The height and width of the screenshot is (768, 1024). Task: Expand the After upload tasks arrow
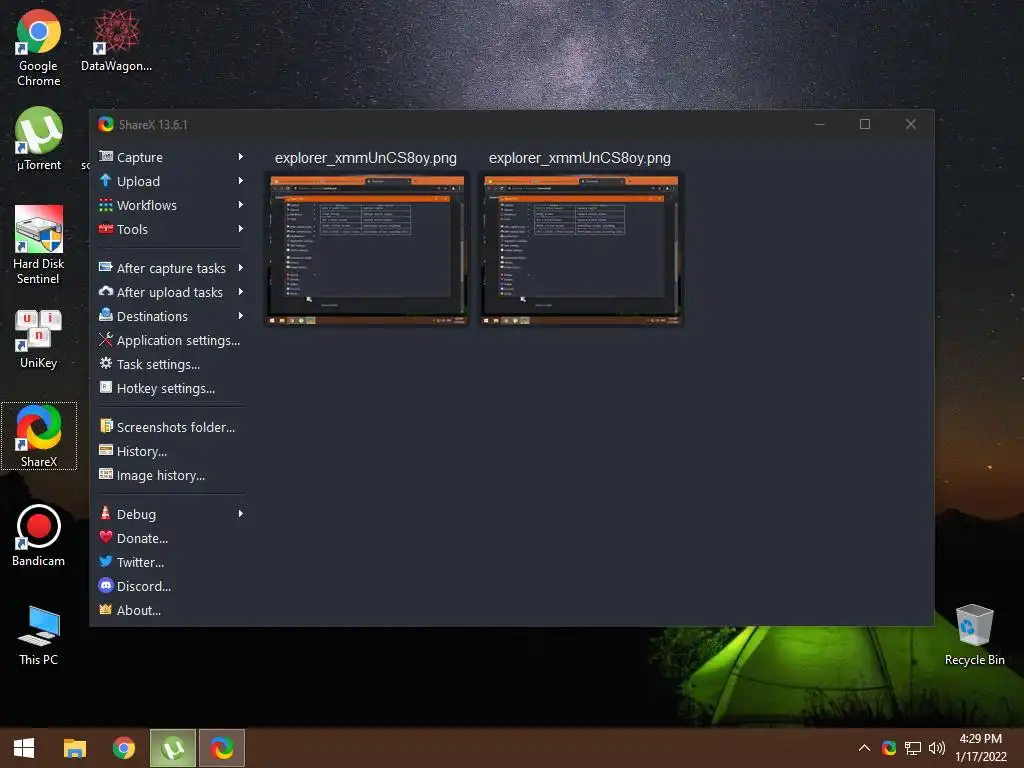coord(240,292)
